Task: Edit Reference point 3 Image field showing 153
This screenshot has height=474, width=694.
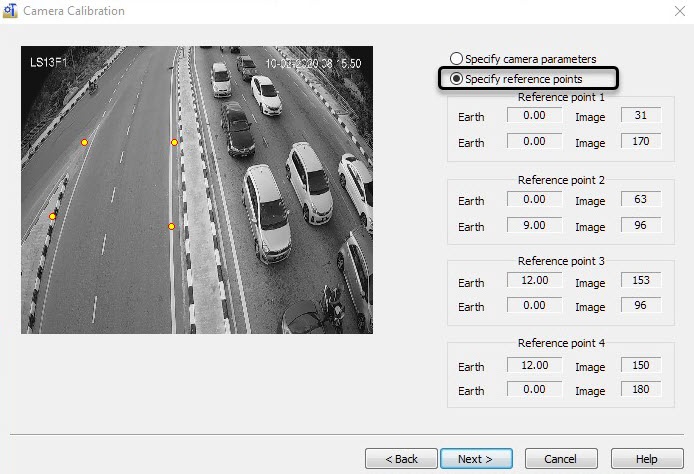Action: (x=641, y=280)
